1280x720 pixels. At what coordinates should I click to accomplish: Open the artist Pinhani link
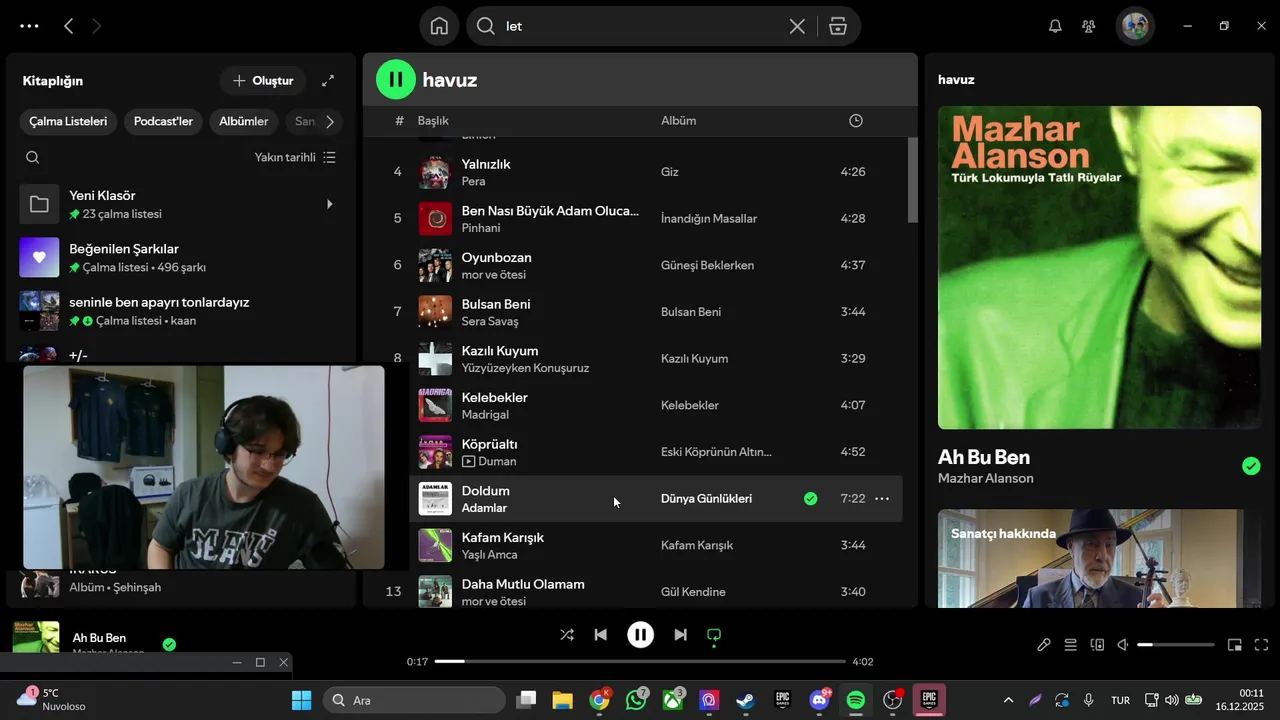pos(481,228)
